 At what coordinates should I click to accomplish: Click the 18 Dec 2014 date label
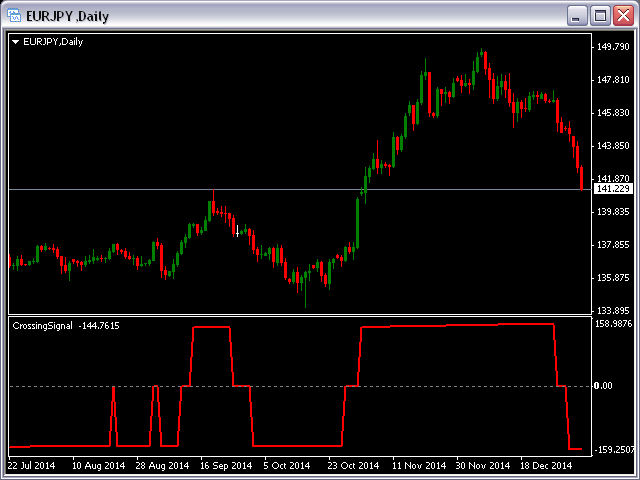pos(546,465)
